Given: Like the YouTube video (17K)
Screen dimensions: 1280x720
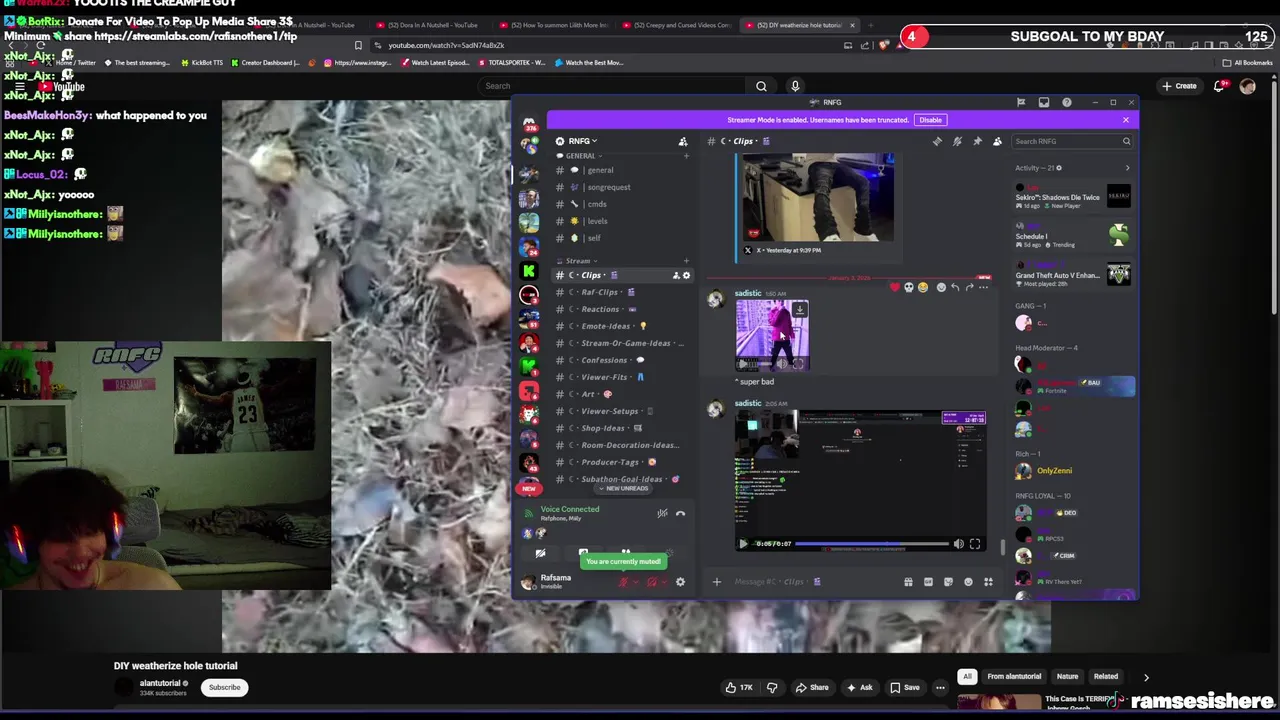Looking at the screenshot, I should (x=739, y=687).
